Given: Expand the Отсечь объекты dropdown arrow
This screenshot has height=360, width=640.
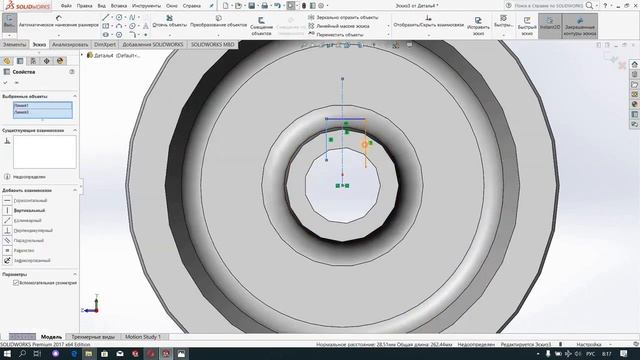Looking at the screenshot, I should [169, 35].
